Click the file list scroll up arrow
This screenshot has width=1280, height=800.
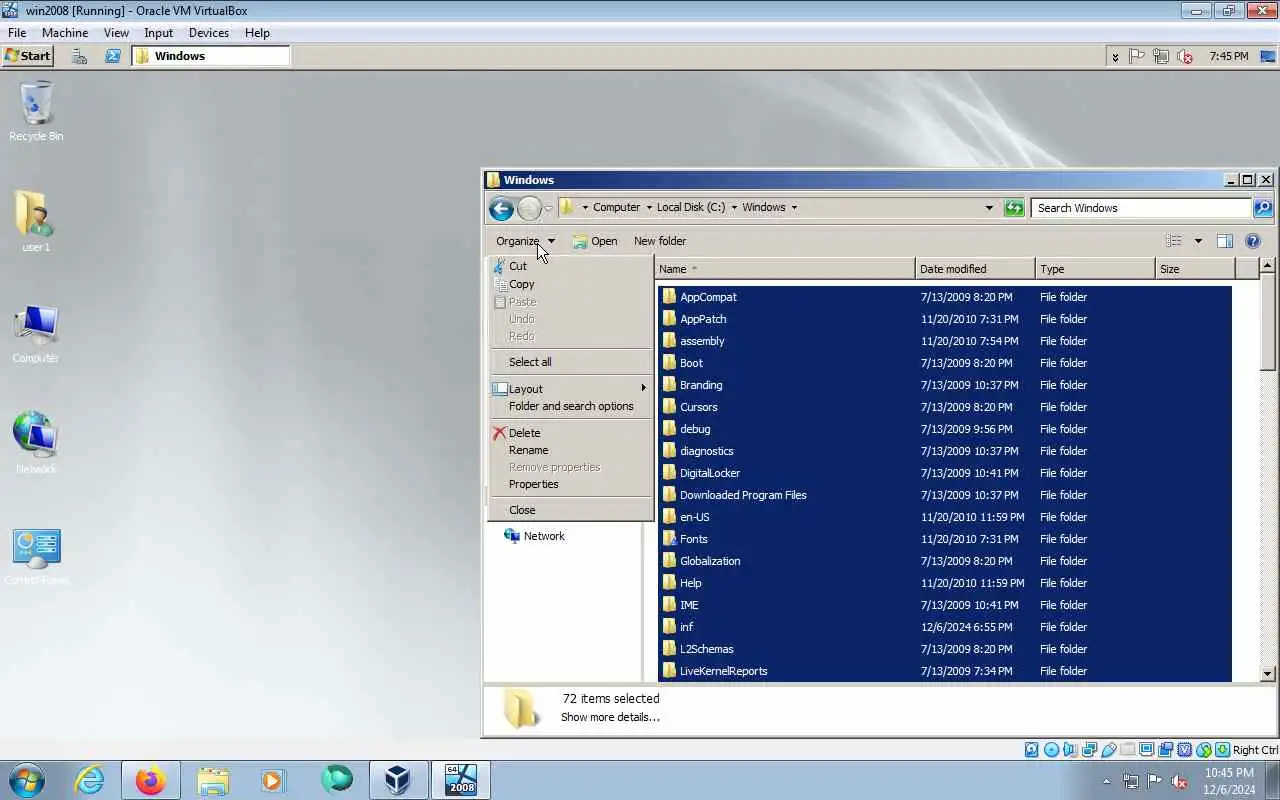[x=1268, y=266]
